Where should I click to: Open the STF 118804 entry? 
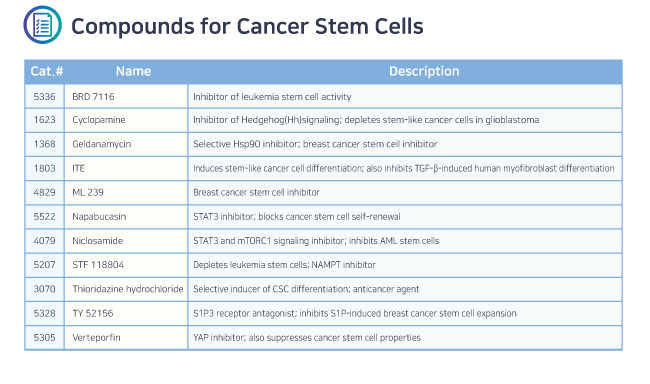click(x=98, y=265)
